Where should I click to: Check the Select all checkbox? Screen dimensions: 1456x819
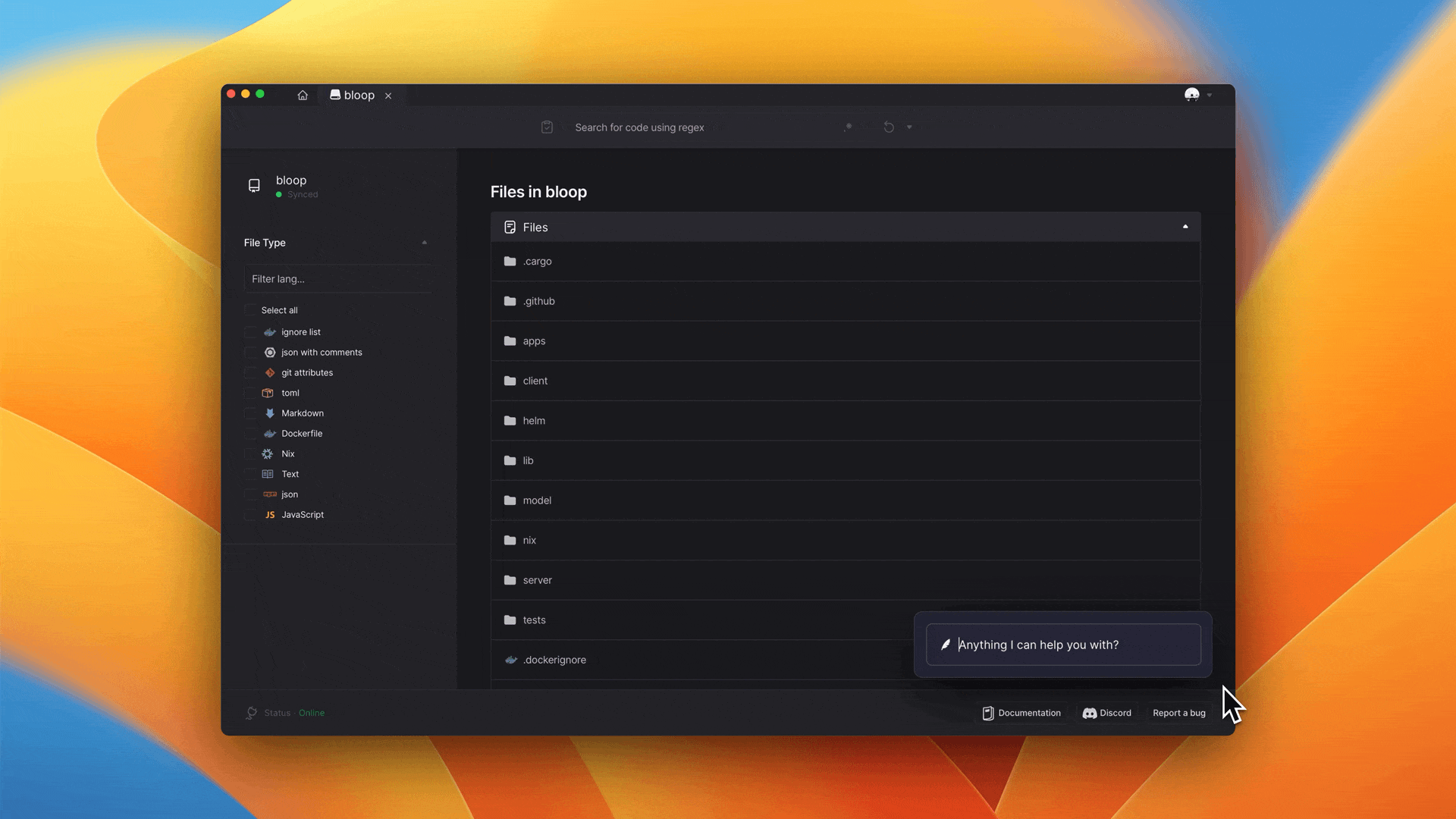click(250, 310)
